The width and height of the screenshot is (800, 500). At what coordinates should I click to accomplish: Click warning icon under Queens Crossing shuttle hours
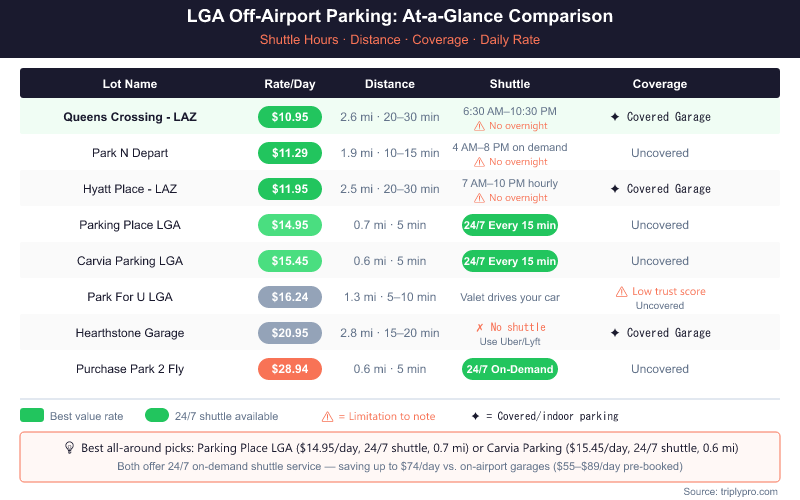[x=479, y=126]
